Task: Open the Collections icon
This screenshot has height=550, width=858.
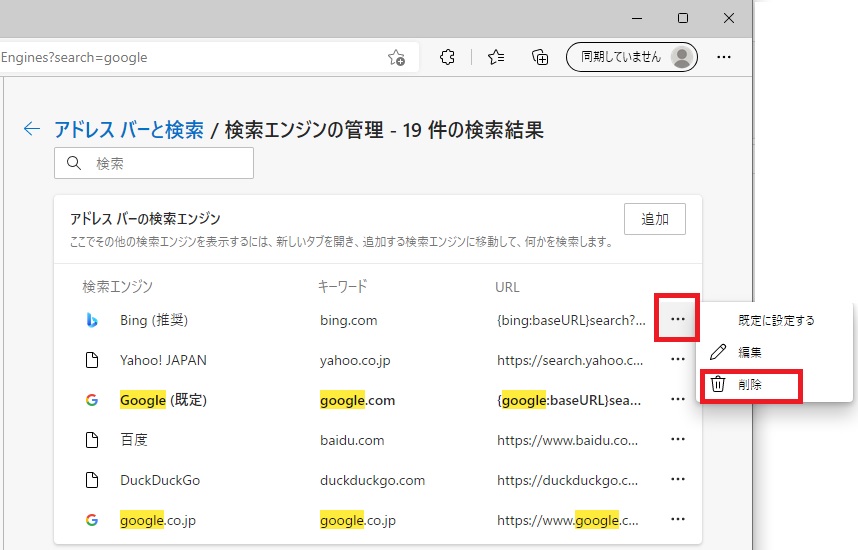Action: click(x=540, y=57)
